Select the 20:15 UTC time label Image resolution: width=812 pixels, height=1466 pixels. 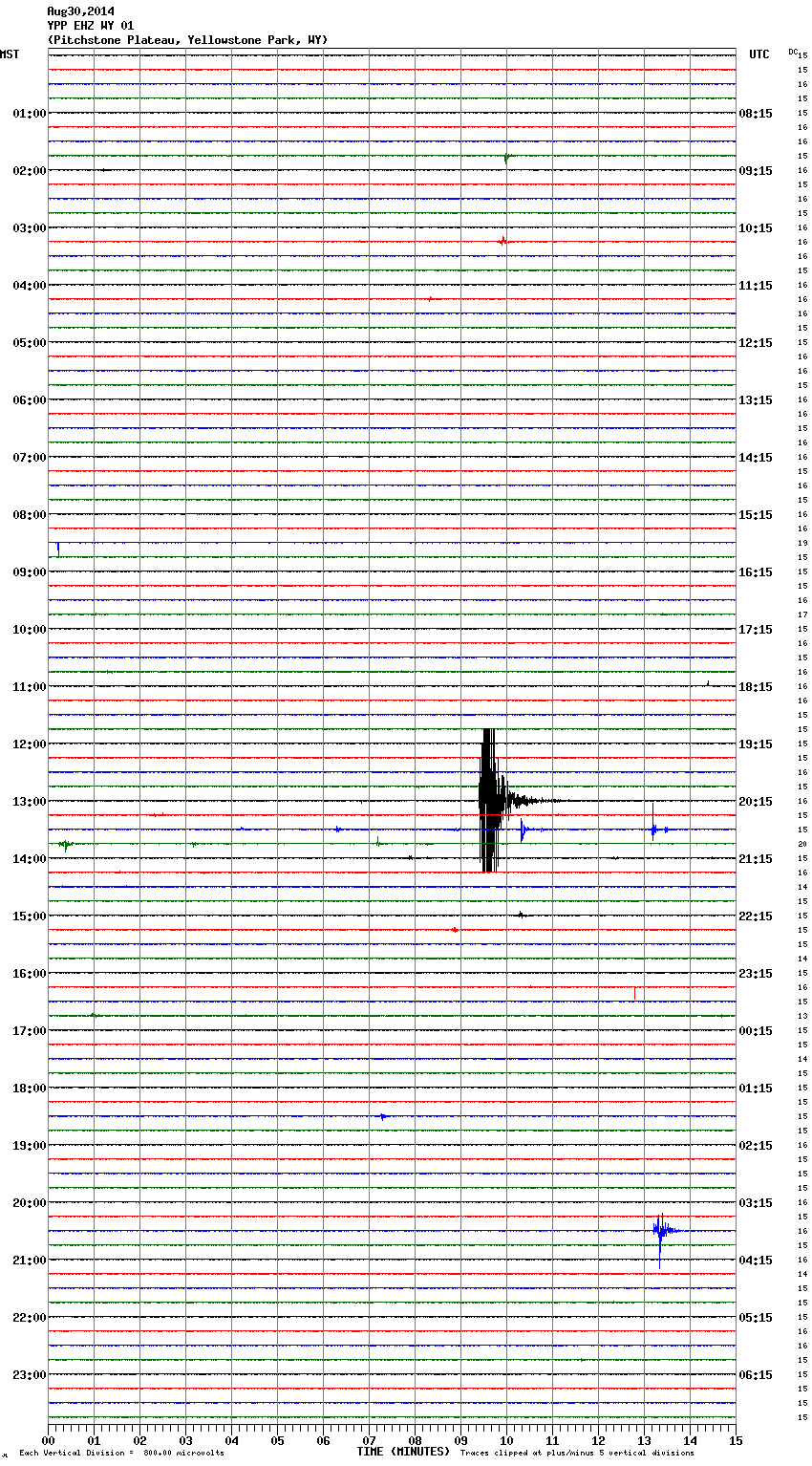(x=756, y=802)
